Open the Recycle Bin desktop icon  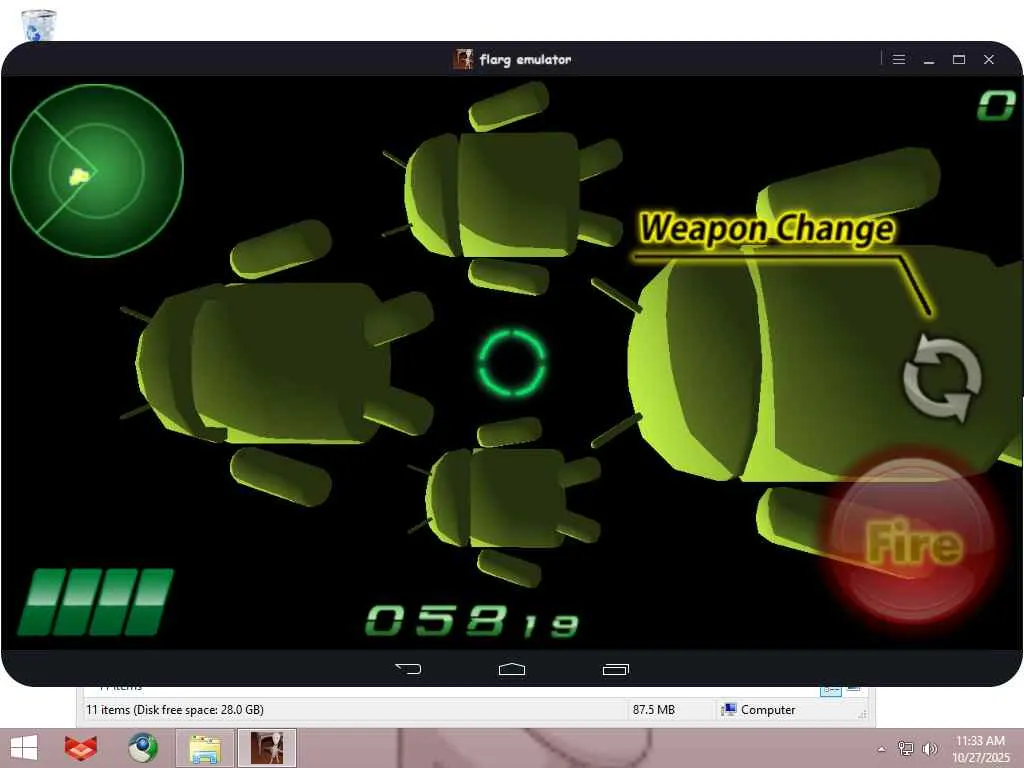tap(39, 25)
